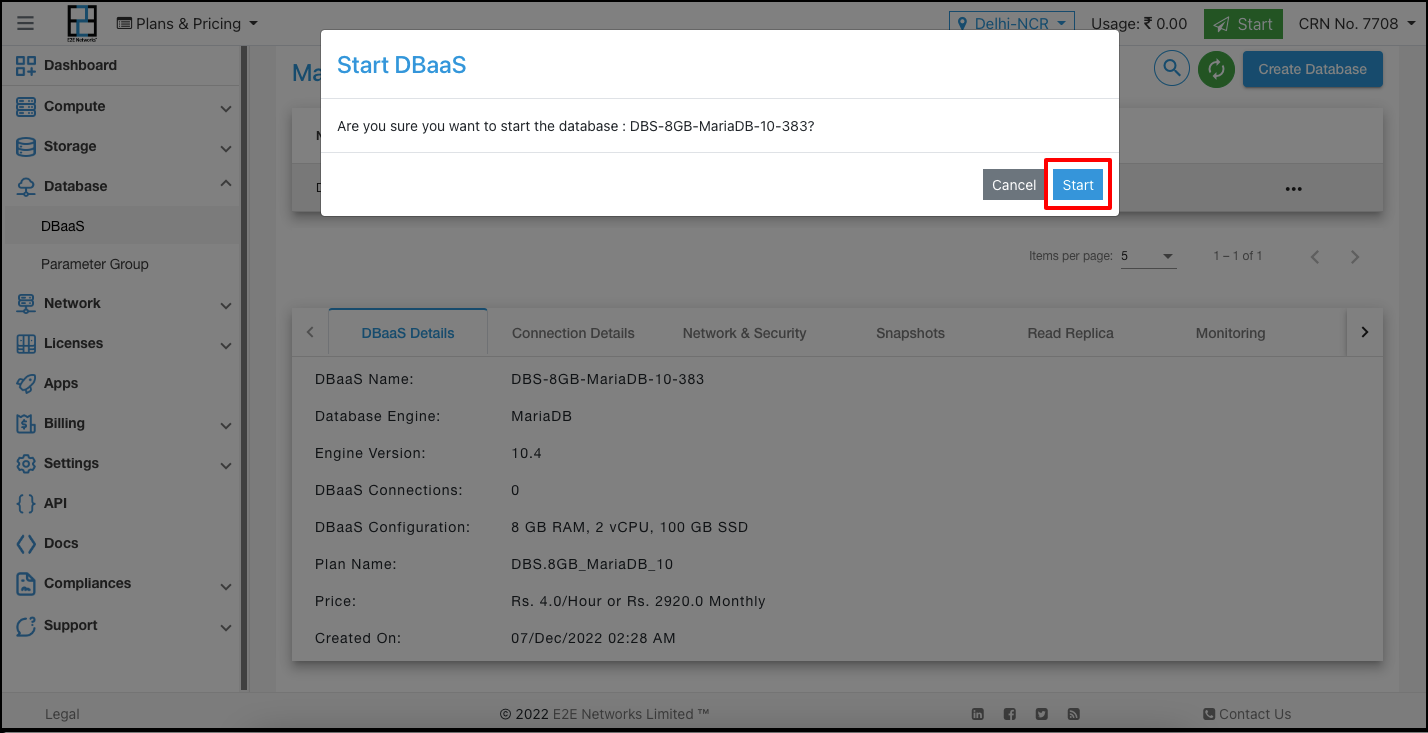Click the Settings gear icon
Image resolution: width=1428 pixels, height=733 pixels.
26,463
